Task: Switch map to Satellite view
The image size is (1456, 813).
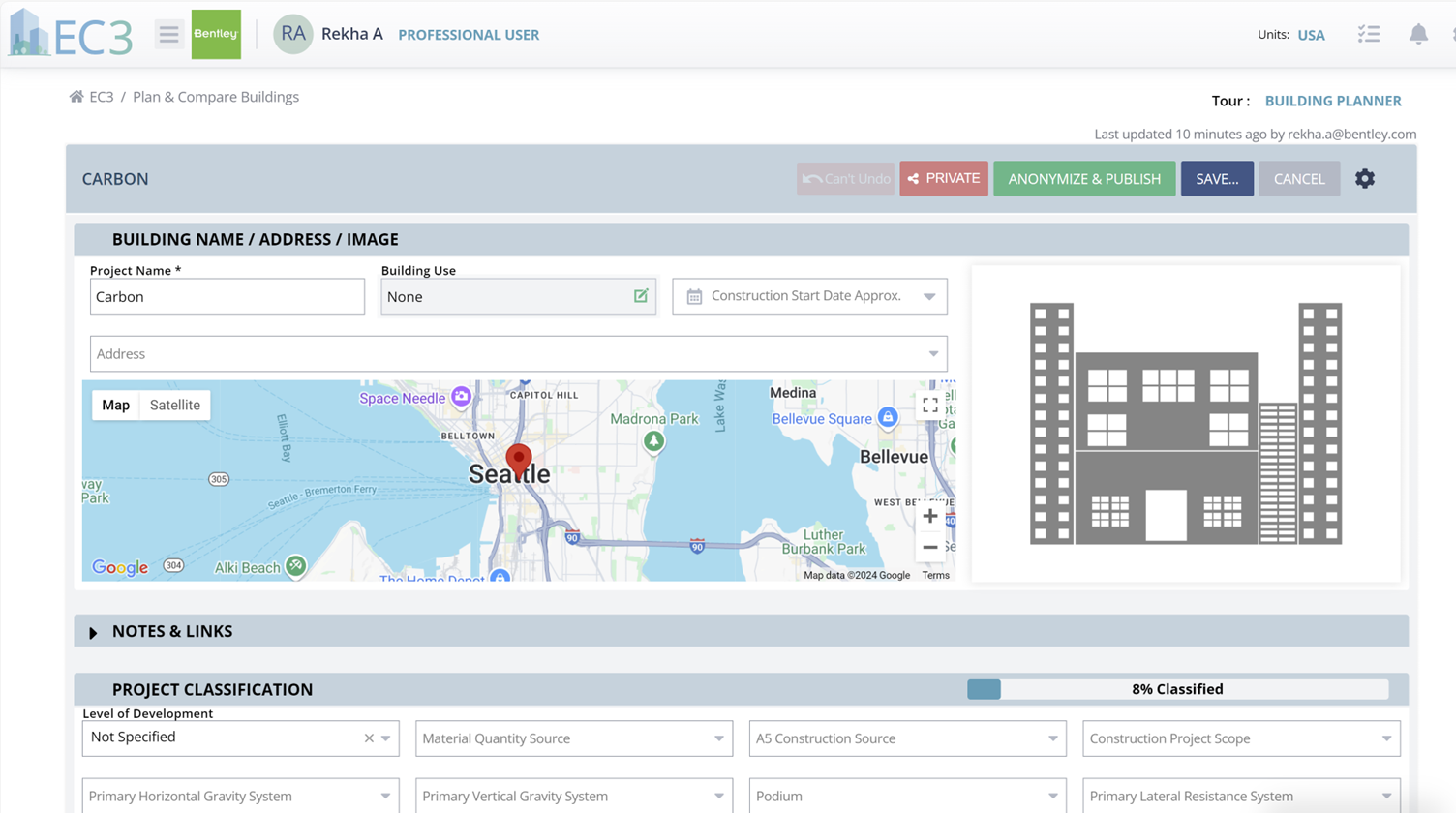Action: point(174,405)
